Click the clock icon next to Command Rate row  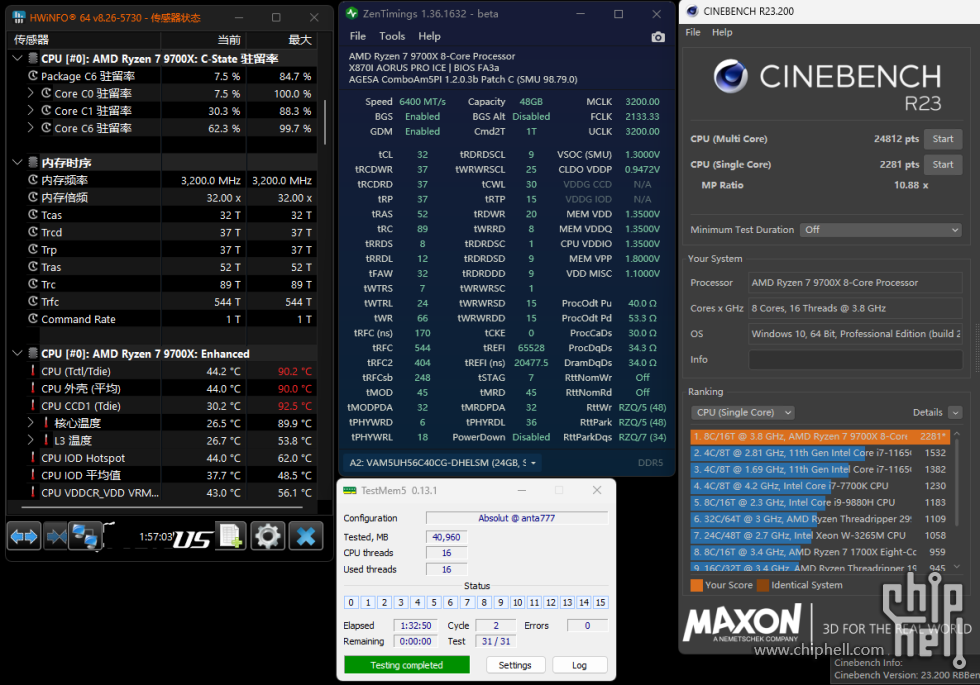point(33,319)
